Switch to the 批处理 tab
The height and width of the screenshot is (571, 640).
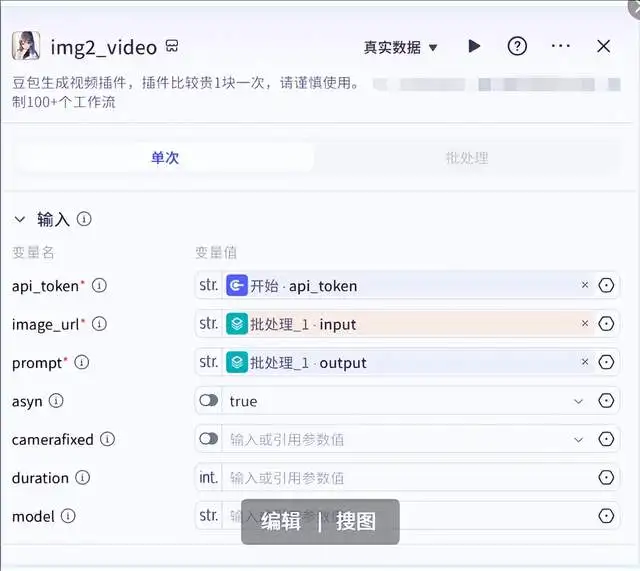click(x=467, y=158)
